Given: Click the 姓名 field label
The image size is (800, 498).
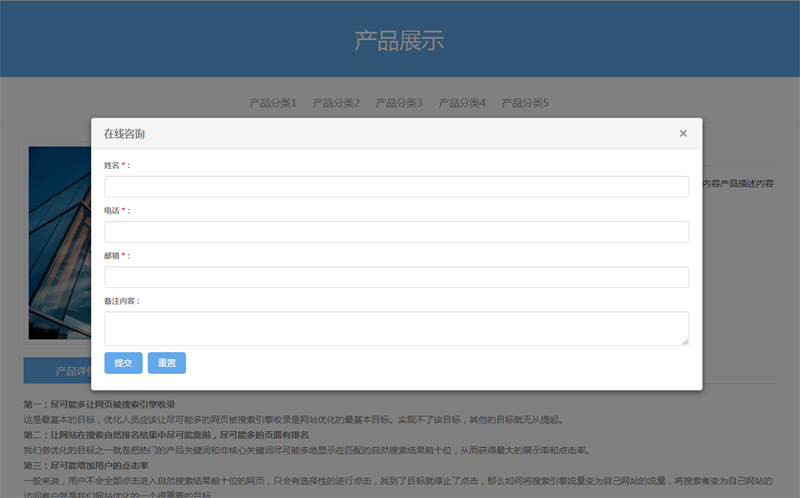Looking at the screenshot, I should point(112,165).
